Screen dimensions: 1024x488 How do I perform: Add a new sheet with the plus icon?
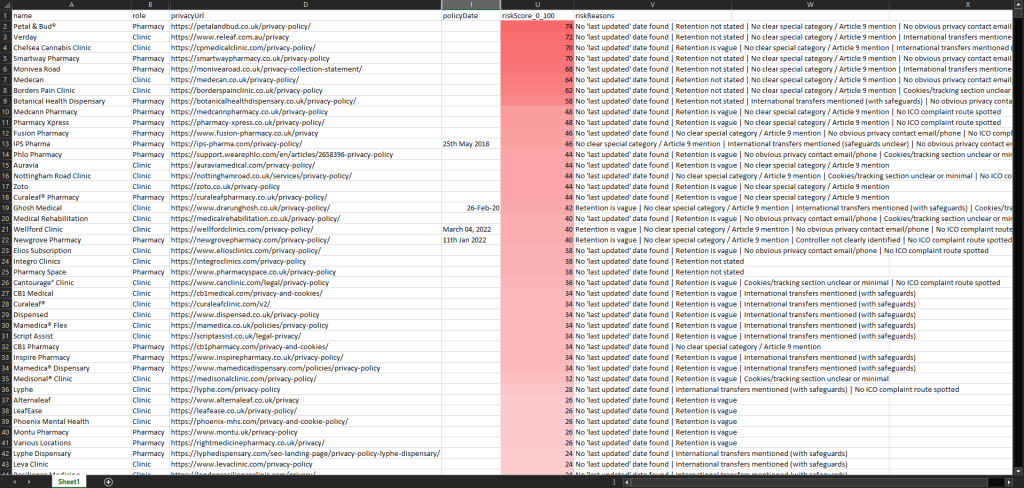(x=108, y=482)
